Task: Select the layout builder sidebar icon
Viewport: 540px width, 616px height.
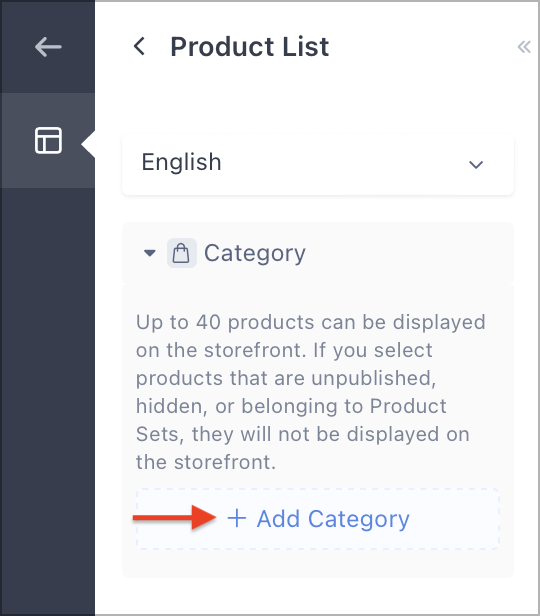Action: tap(48, 140)
